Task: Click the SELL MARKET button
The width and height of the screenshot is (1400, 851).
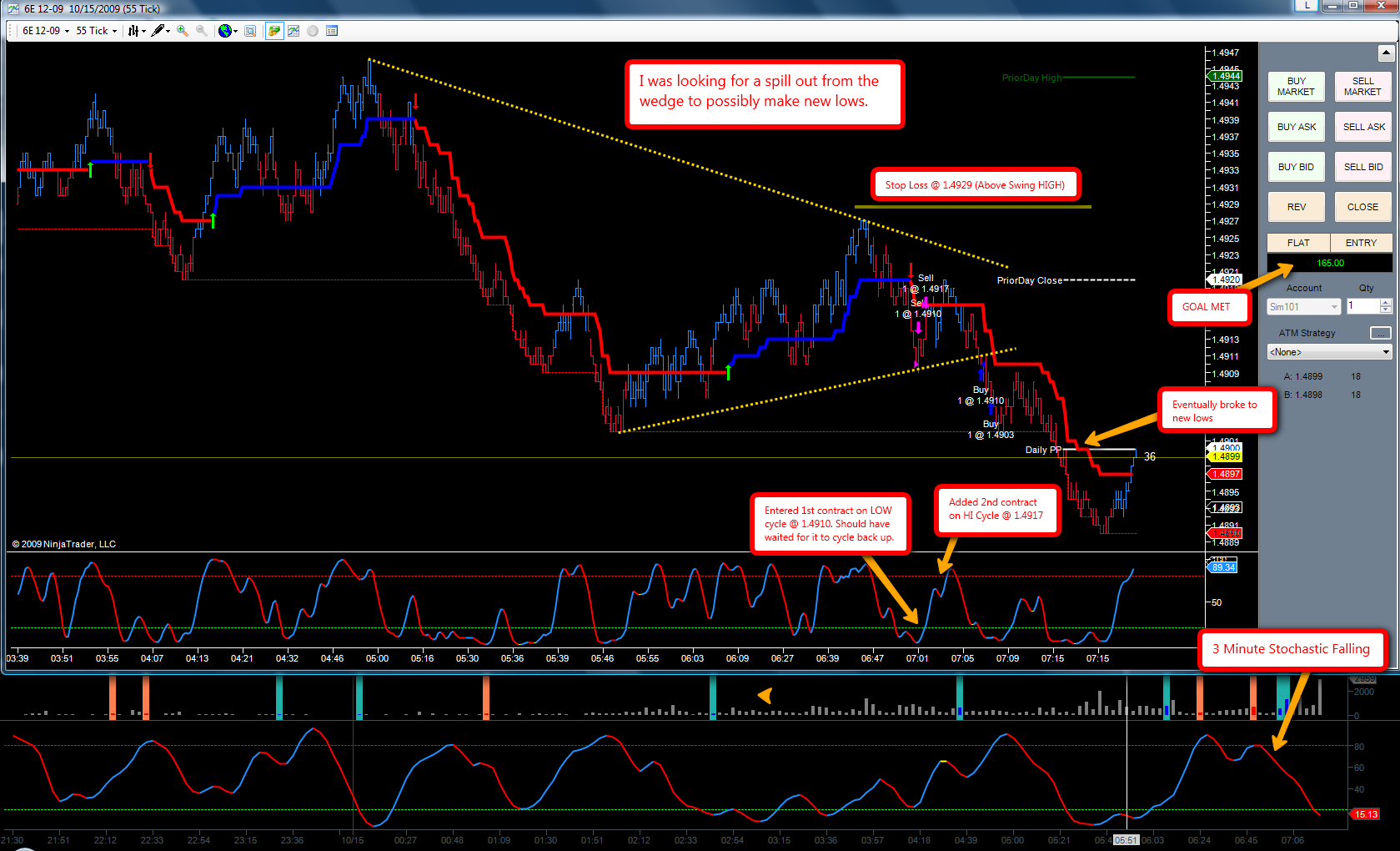Action: (1362, 87)
